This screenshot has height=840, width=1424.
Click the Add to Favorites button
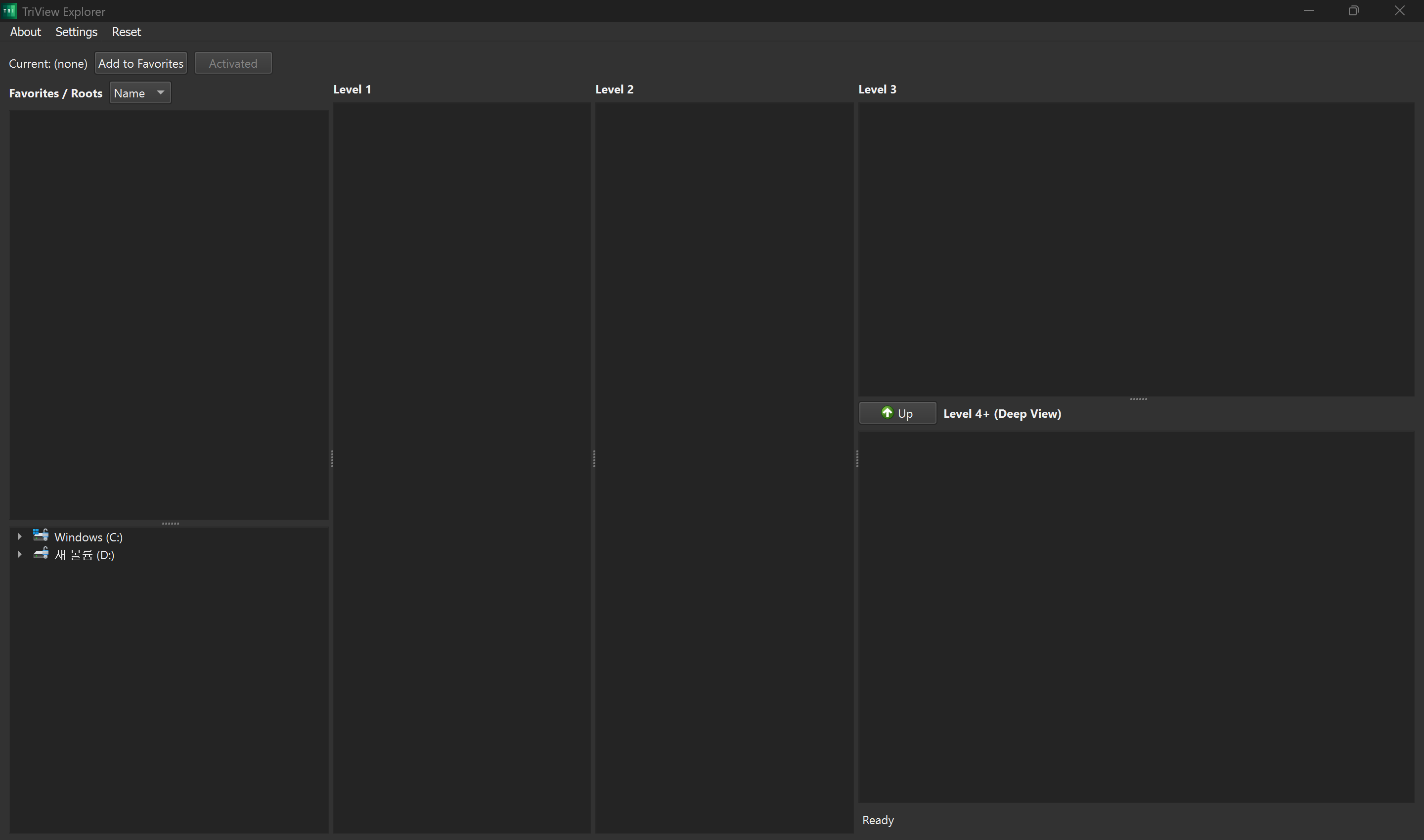[x=140, y=63]
